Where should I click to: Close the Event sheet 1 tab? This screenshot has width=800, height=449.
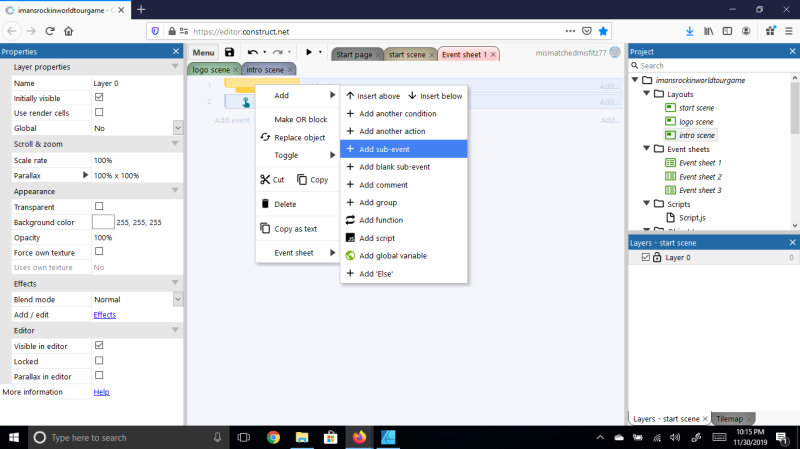point(493,55)
